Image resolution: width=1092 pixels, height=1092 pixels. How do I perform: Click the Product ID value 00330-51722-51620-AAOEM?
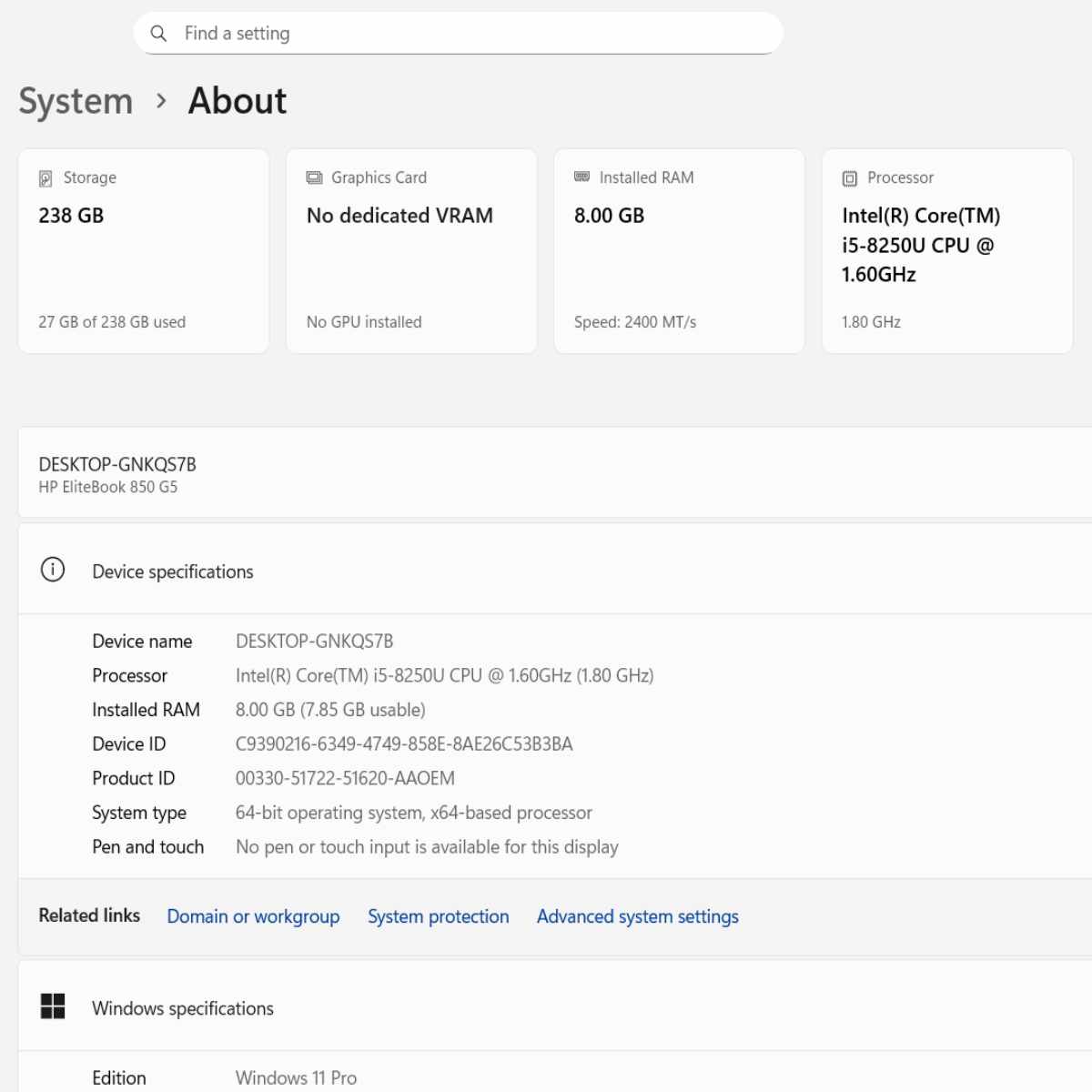[x=345, y=778]
